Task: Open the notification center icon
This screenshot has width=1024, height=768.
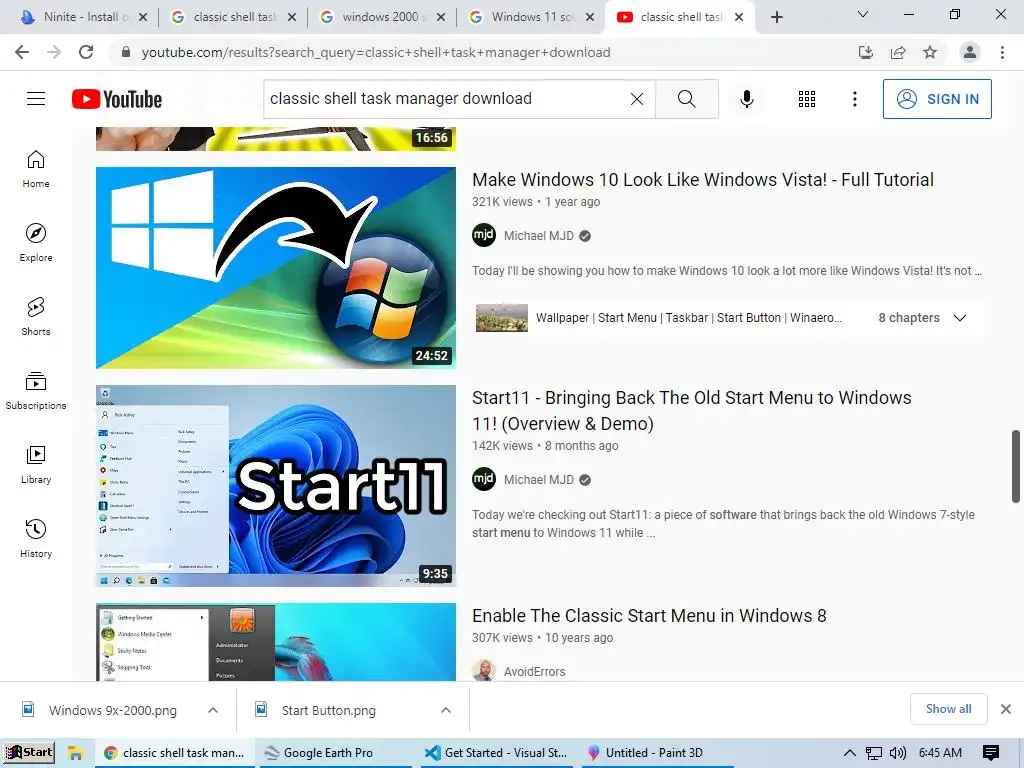Action: coord(991,753)
